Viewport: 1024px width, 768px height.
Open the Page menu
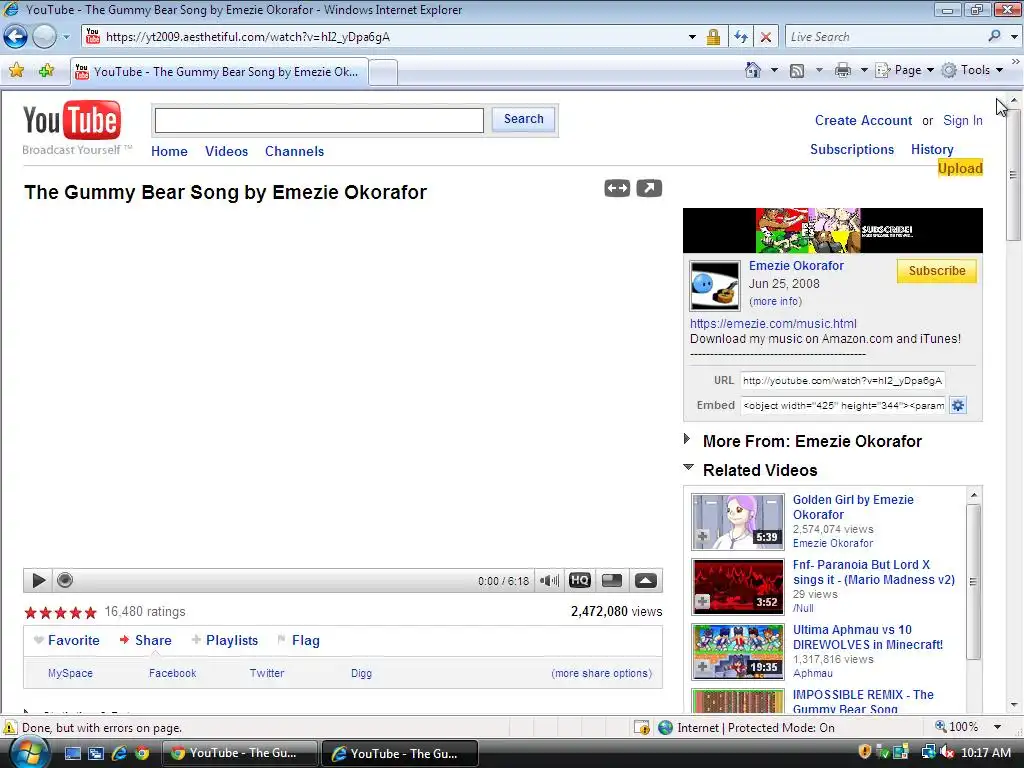point(904,71)
